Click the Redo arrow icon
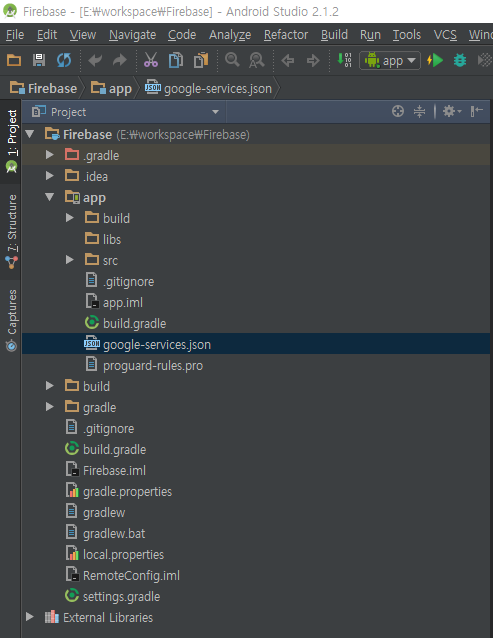The image size is (493, 638). (x=120, y=60)
